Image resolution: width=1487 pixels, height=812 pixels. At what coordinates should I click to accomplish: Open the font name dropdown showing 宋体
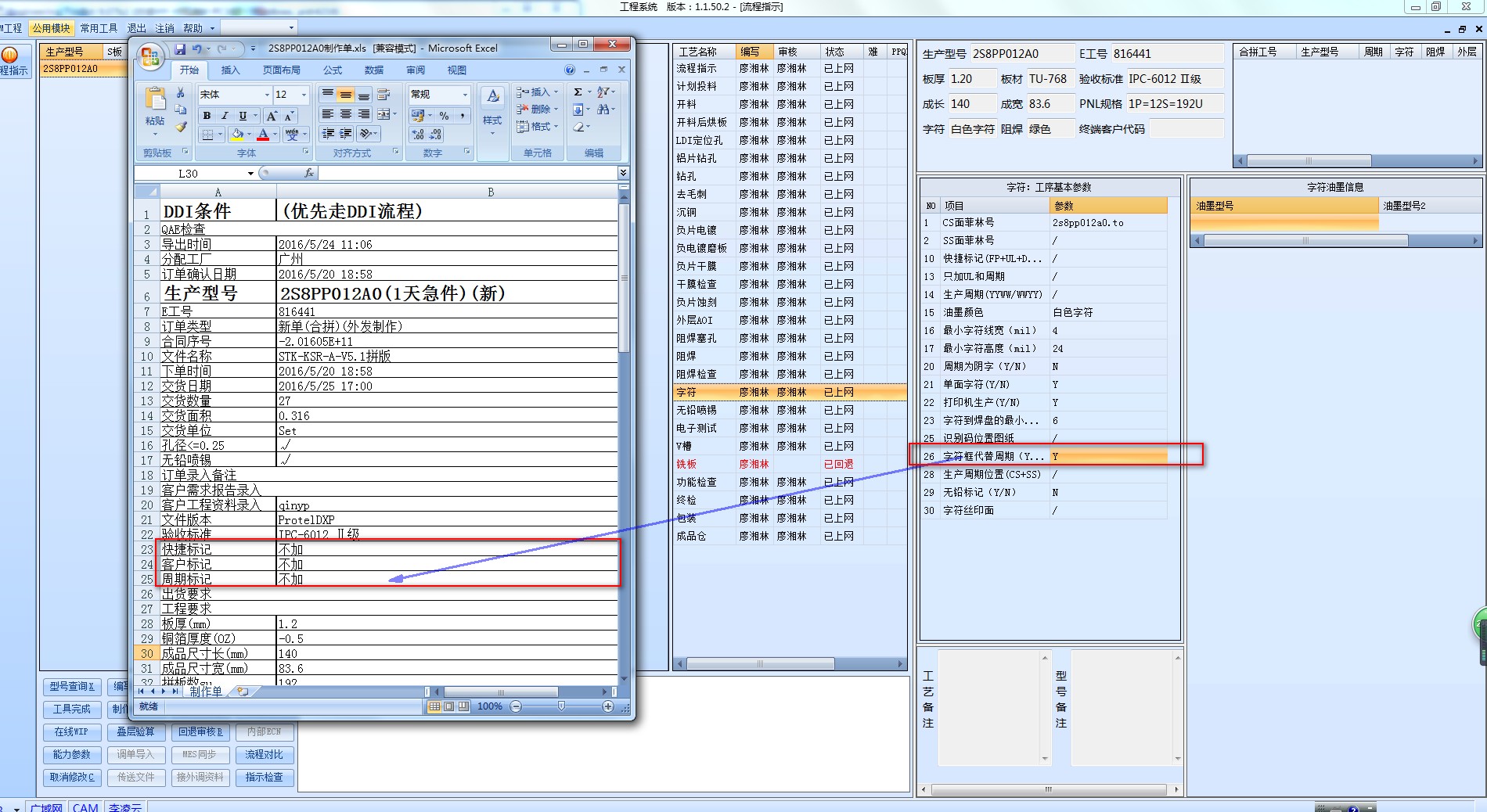point(267,95)
